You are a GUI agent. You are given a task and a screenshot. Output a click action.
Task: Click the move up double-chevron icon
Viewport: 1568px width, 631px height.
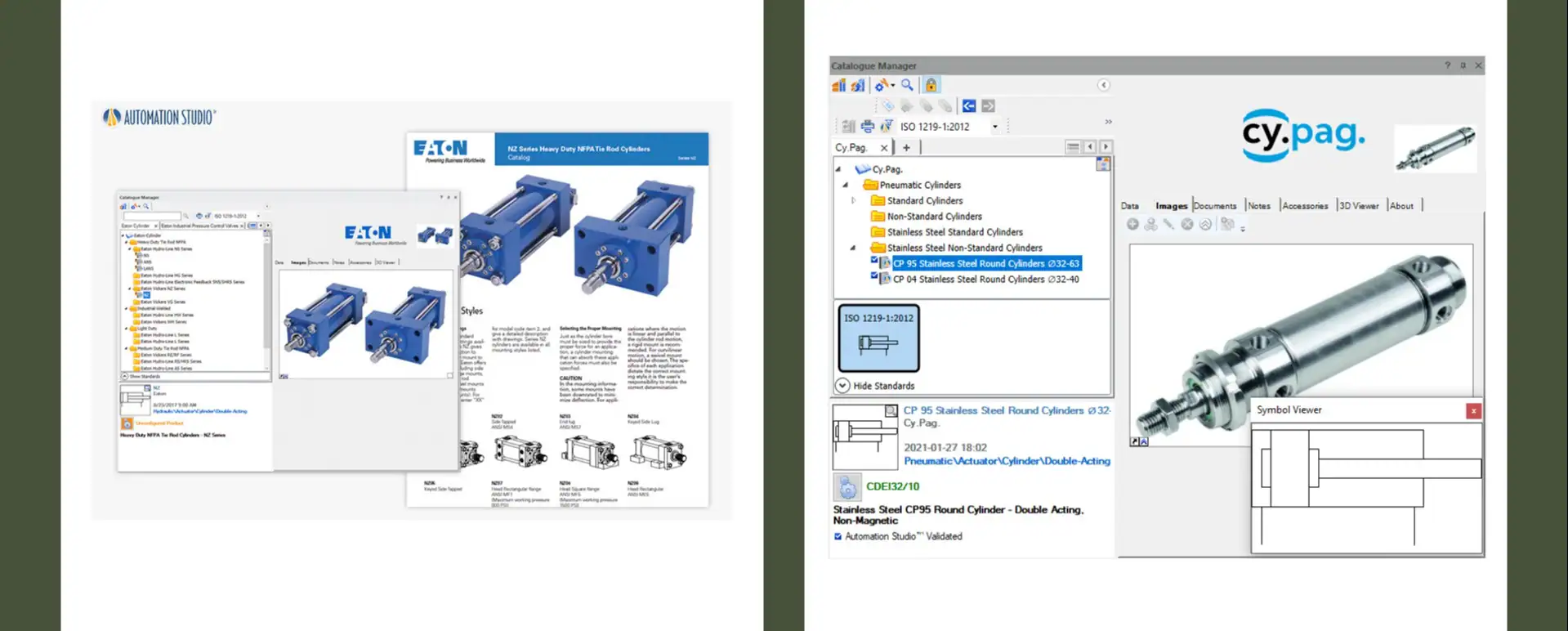click(x=1205, y=224)
